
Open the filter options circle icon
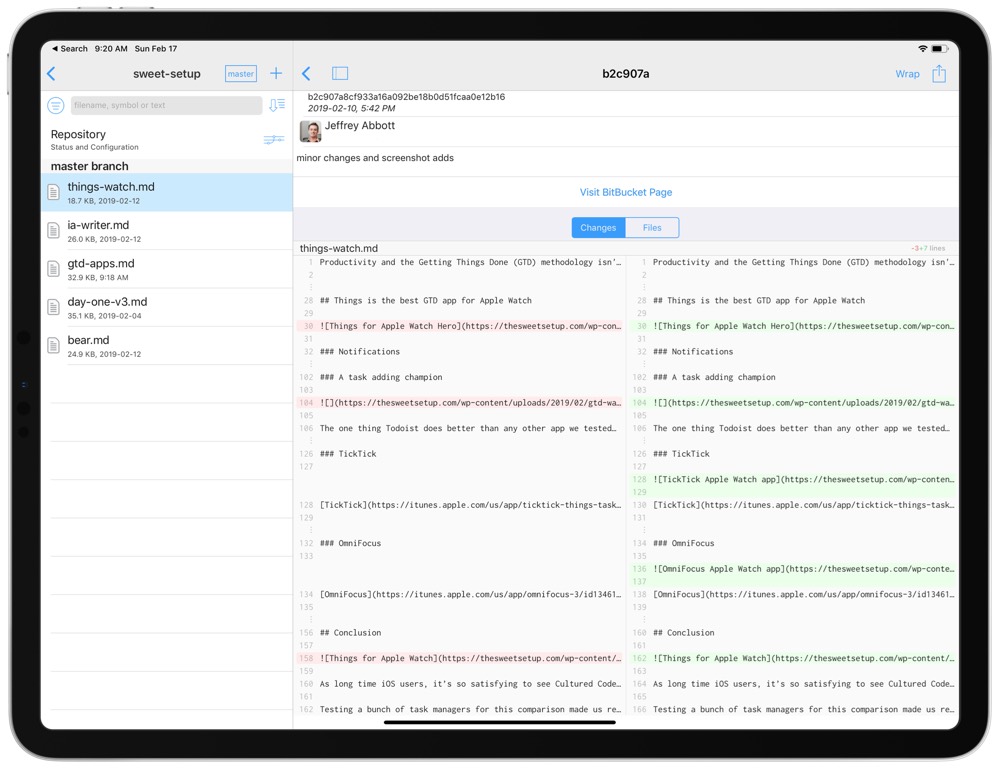click(x=55, y=105)
